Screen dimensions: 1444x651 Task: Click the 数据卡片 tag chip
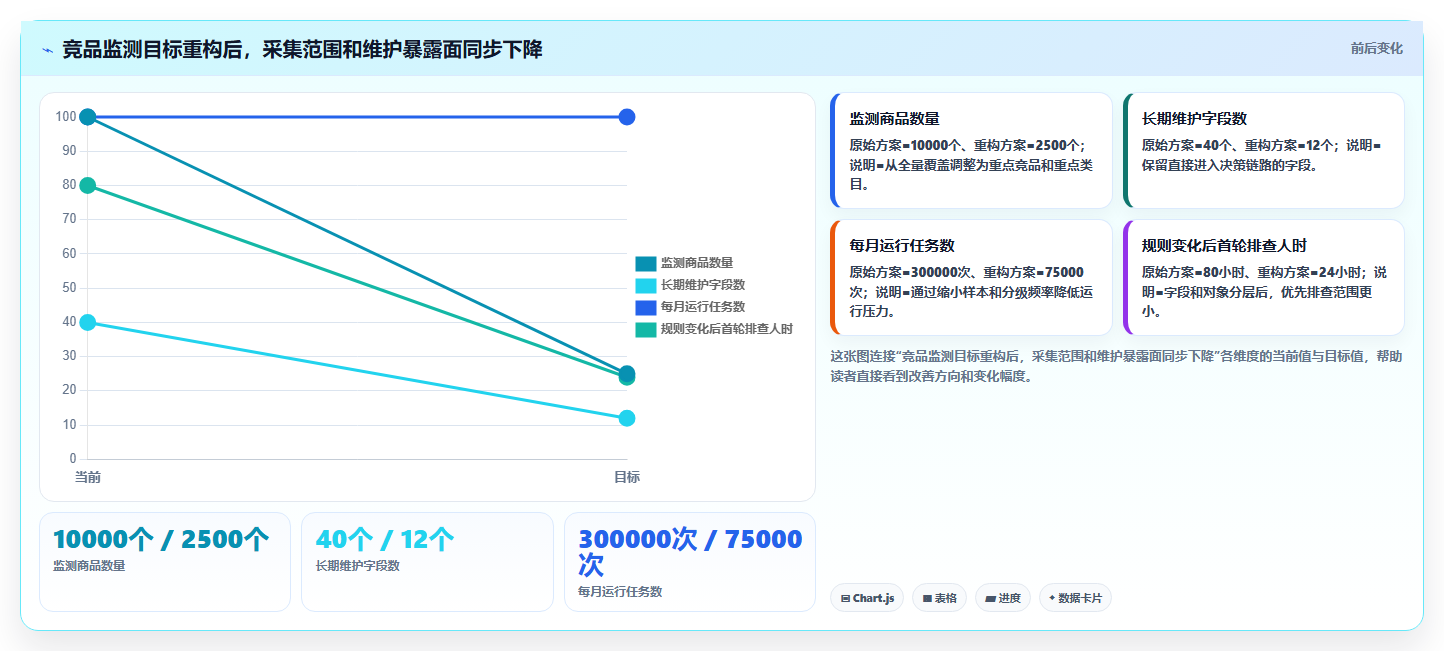pyautogui.click(x=1075, y=598)
